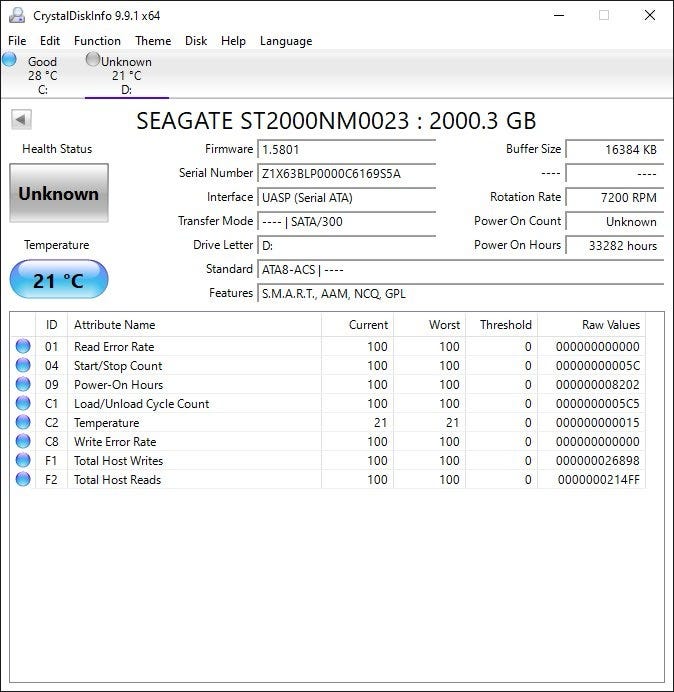Click the gray Unknown status orb for D:

click(93, 59)
